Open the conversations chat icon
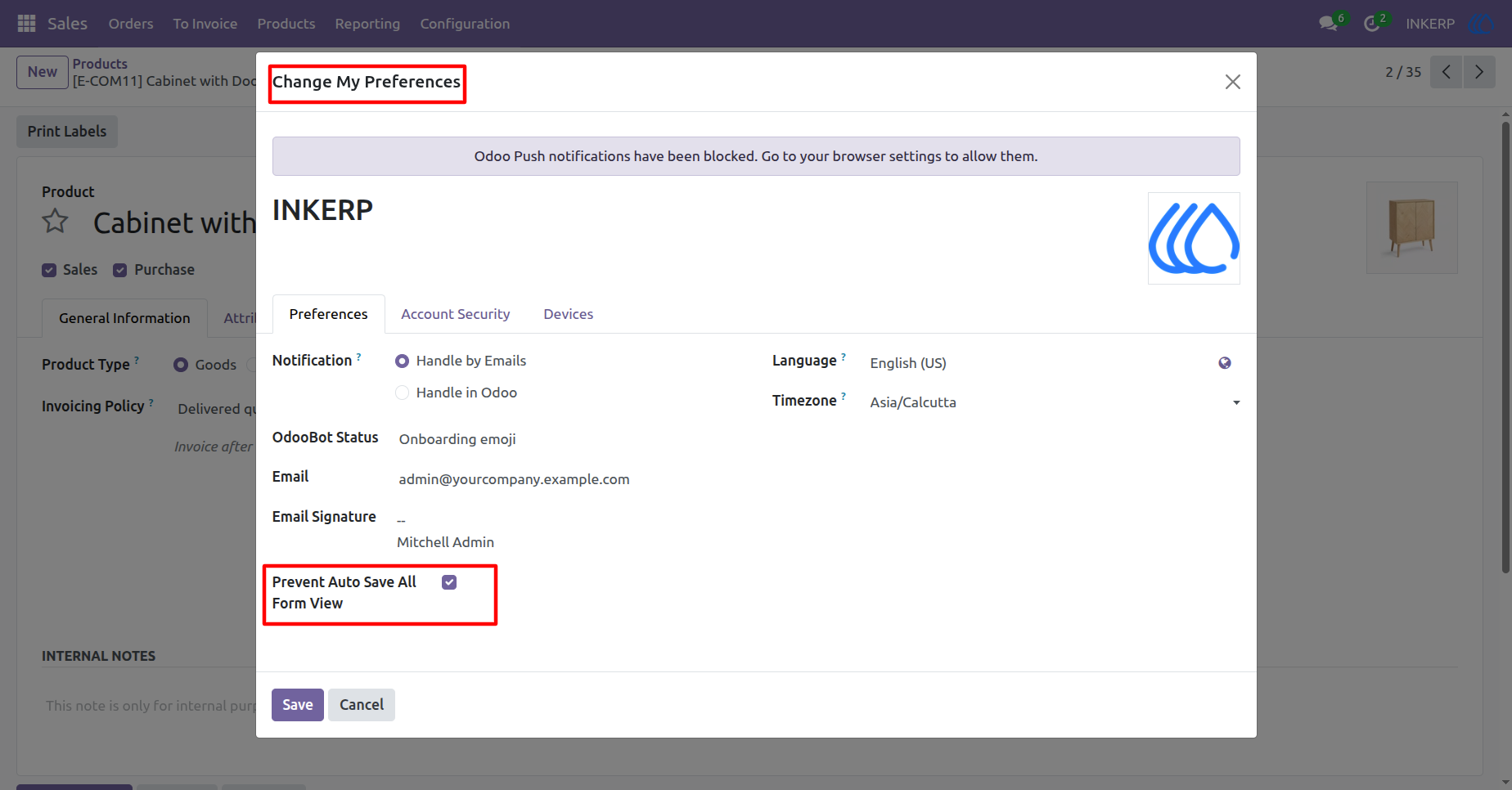Viewport: 1512px width, 790px height. (1329, 24)
